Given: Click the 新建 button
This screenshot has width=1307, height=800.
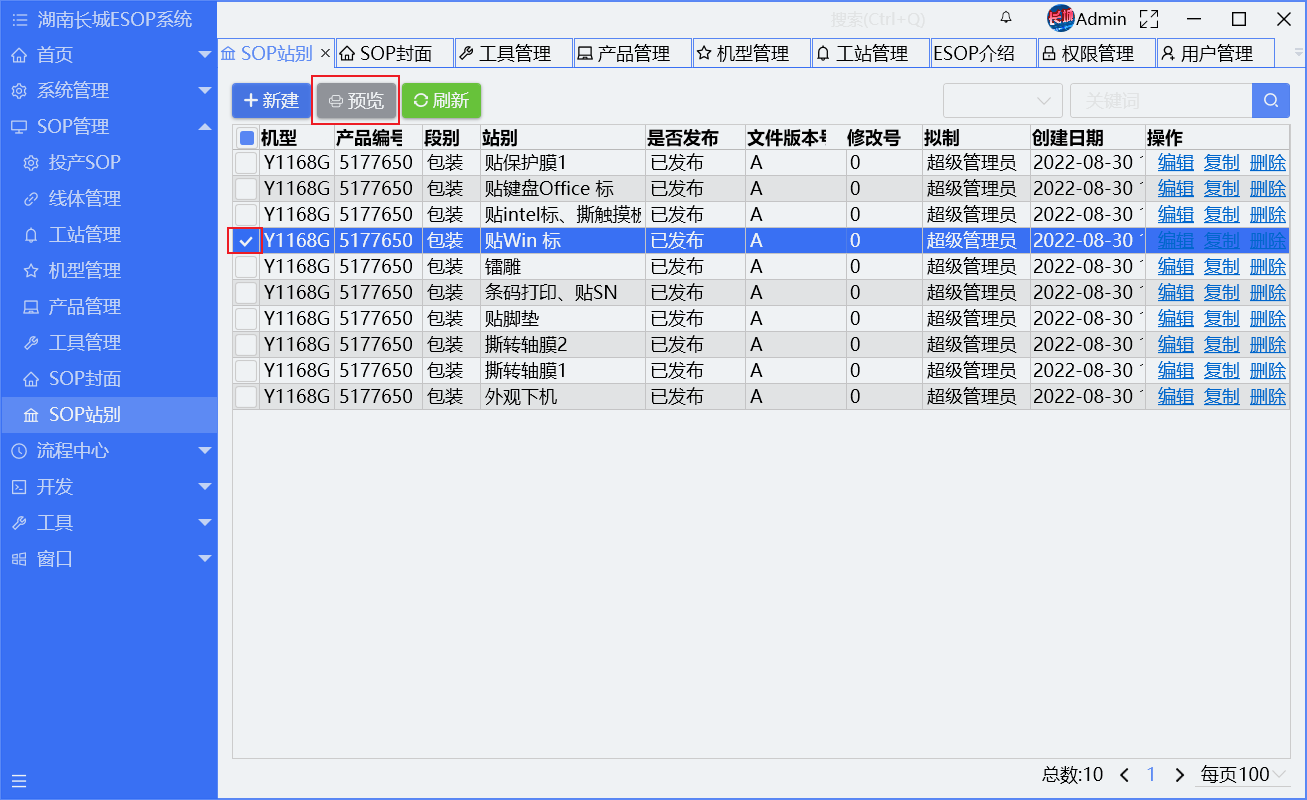Looking at the screenshot, I should 272,100.
